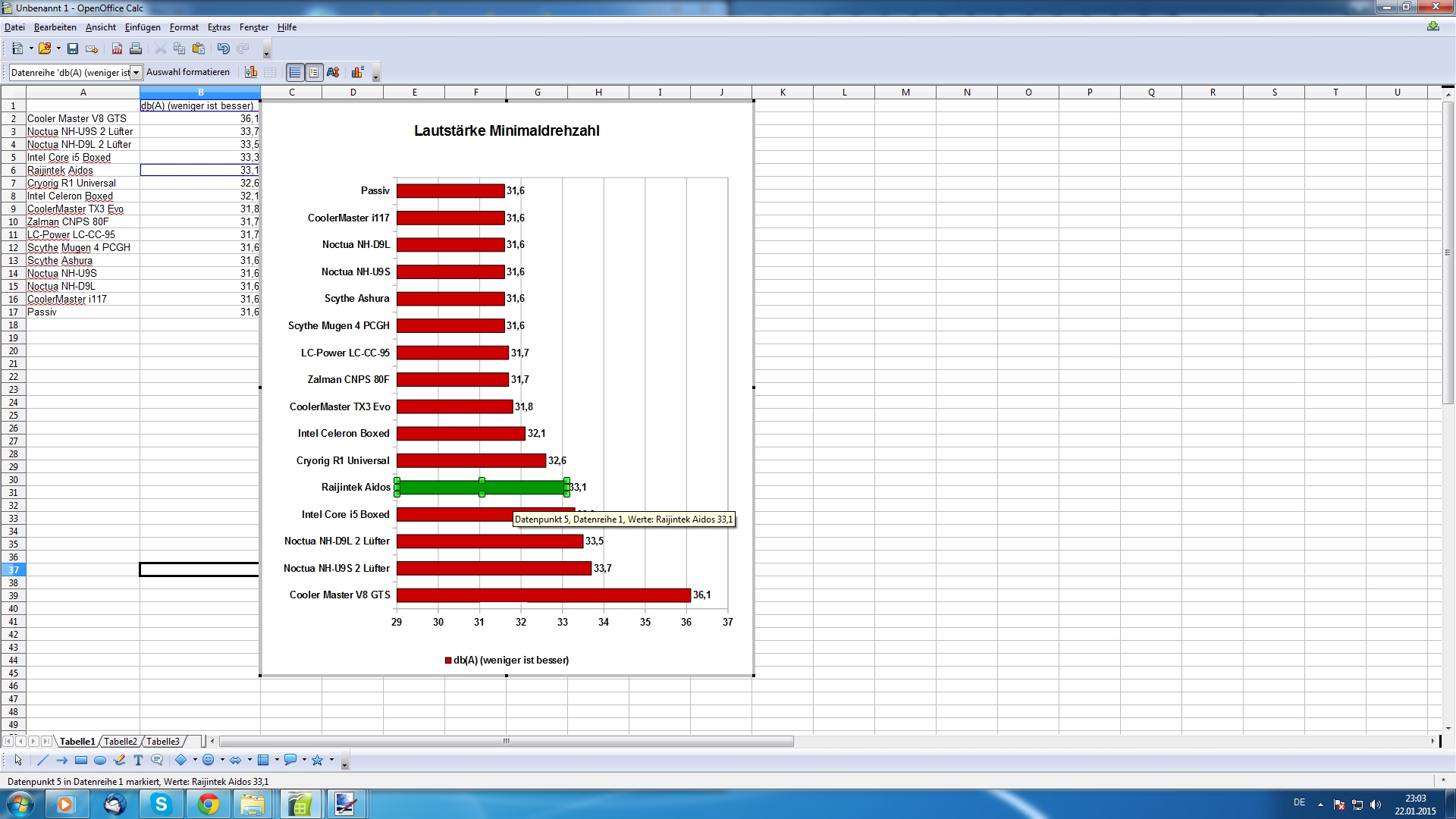Click the Open file folder icon
Viewport: 1456px width, 819px height.
pos(45,49)
